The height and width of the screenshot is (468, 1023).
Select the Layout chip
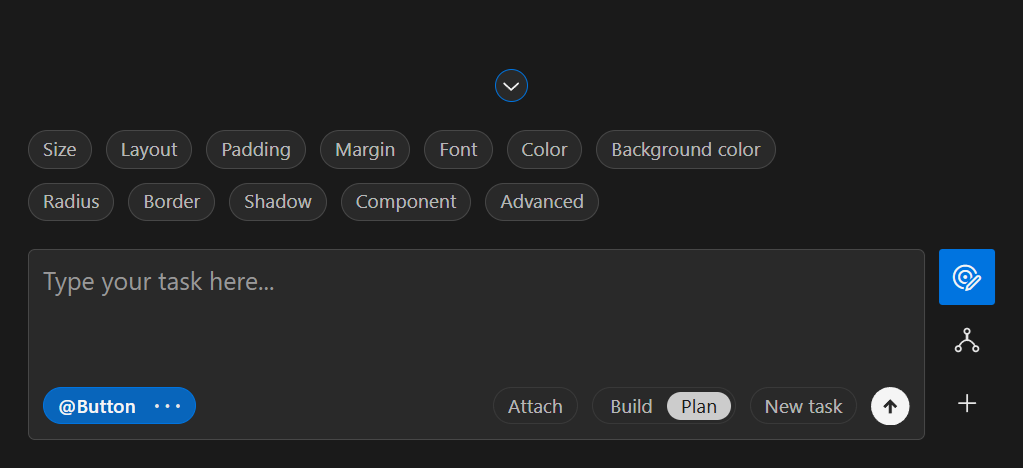(149, 150)
